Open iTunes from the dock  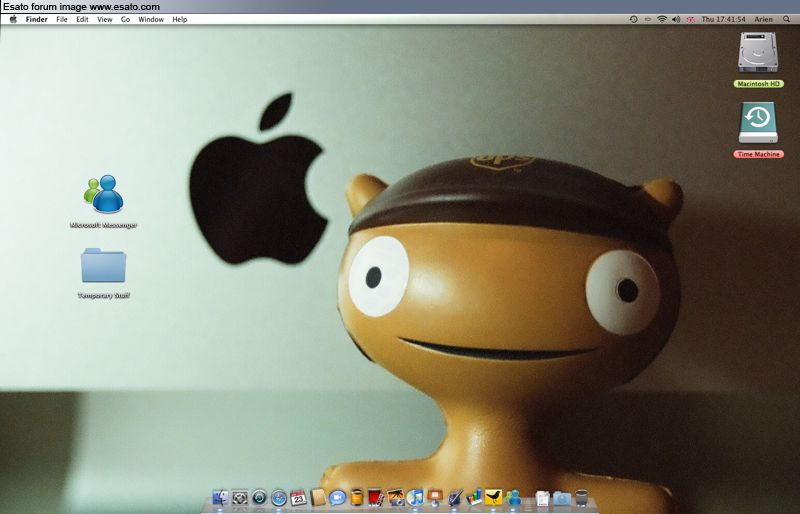click(x=415, y=497)
